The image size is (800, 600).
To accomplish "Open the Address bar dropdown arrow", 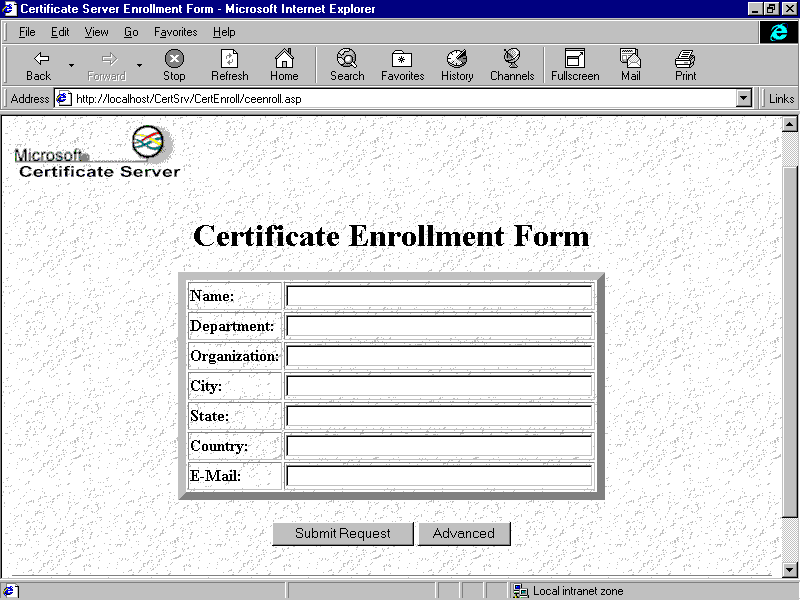I will point(744,98).
